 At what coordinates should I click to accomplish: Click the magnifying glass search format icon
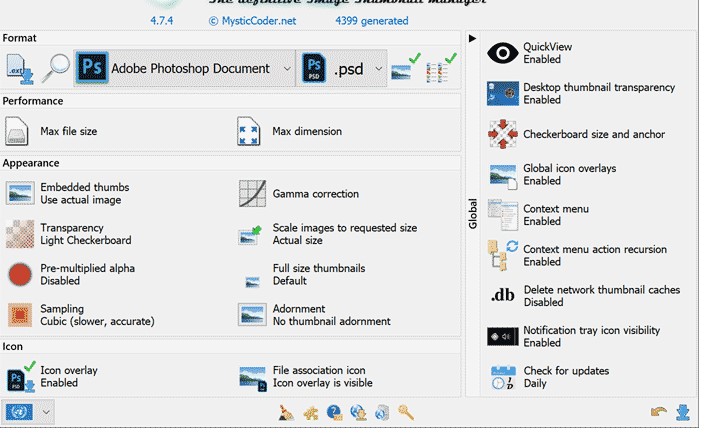(56, 68)
